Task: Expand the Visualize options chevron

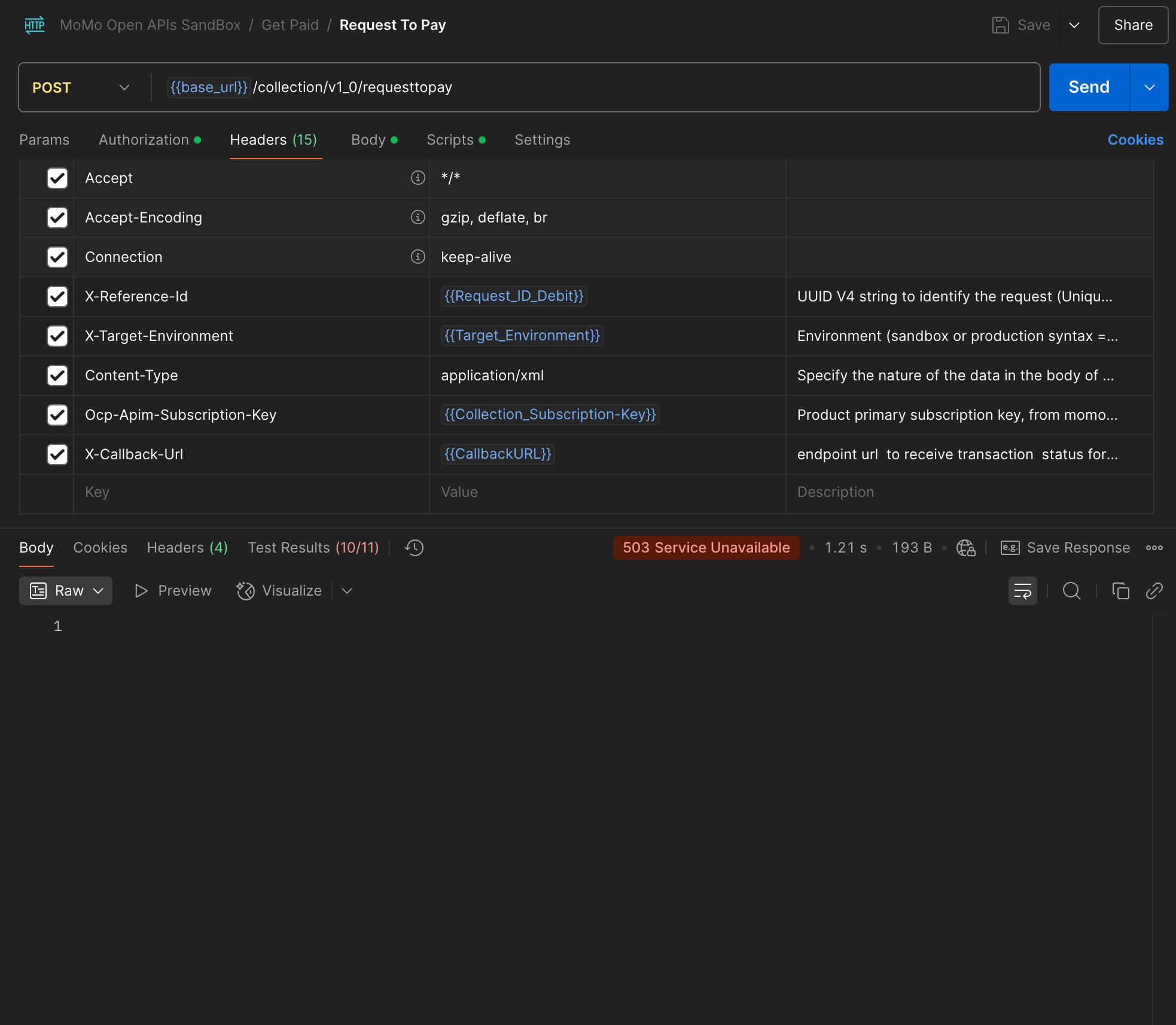Action: pos(347,591)
